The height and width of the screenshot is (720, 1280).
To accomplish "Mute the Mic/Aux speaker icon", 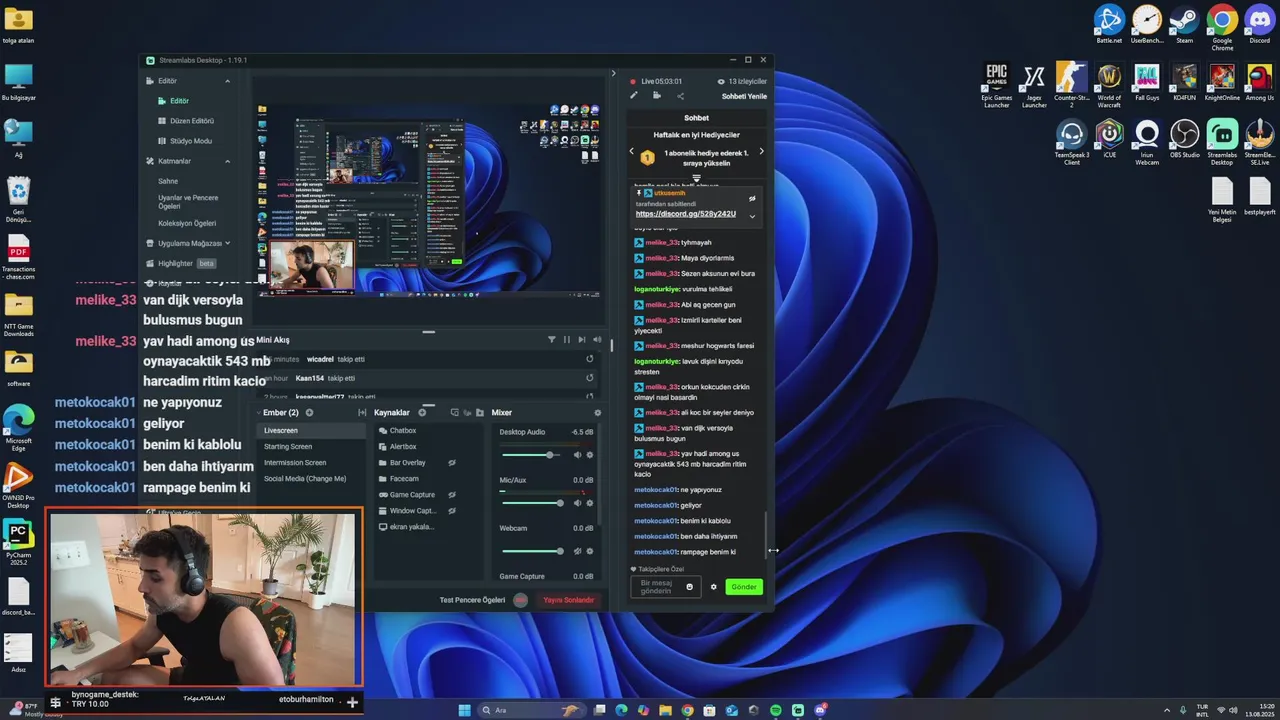I will tap(577, 503).
